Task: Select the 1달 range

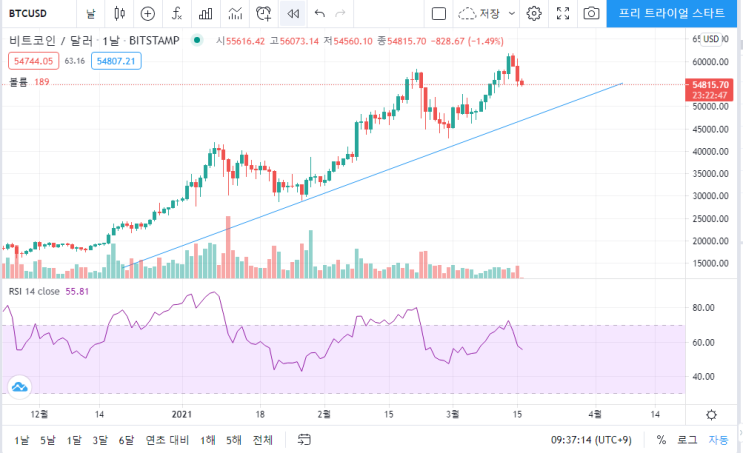Action: [74, 440]
